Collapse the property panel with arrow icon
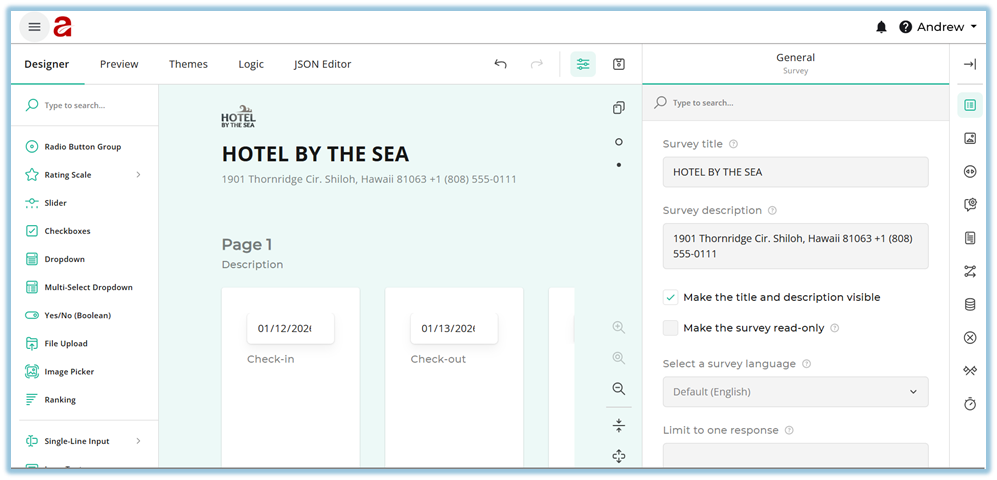The image size is (997, 480). point(969,65)
